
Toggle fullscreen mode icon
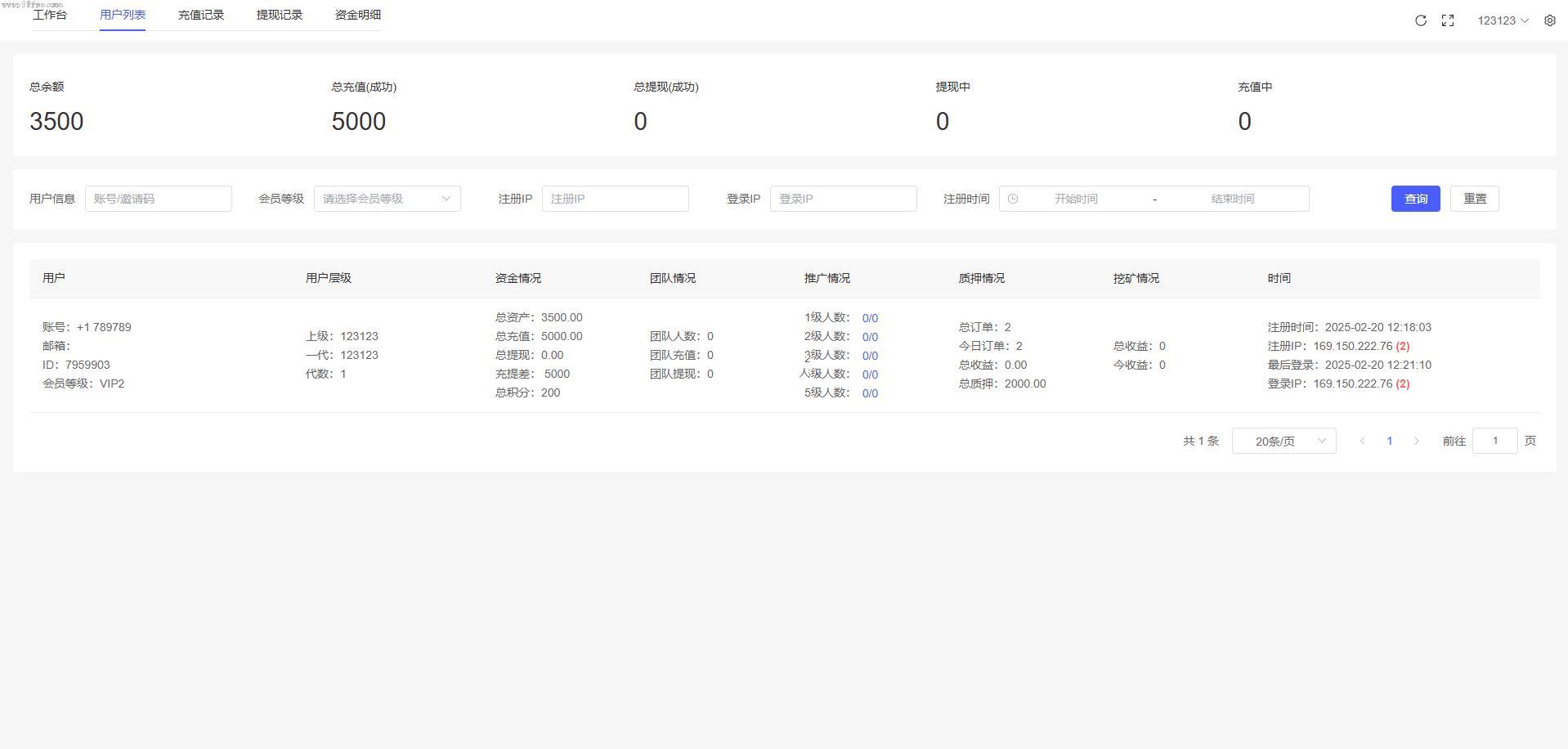pyautogui.click(x=1447, y=20)
